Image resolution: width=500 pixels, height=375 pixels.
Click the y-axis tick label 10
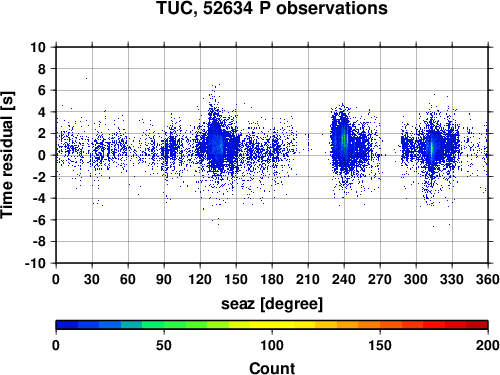38,47
